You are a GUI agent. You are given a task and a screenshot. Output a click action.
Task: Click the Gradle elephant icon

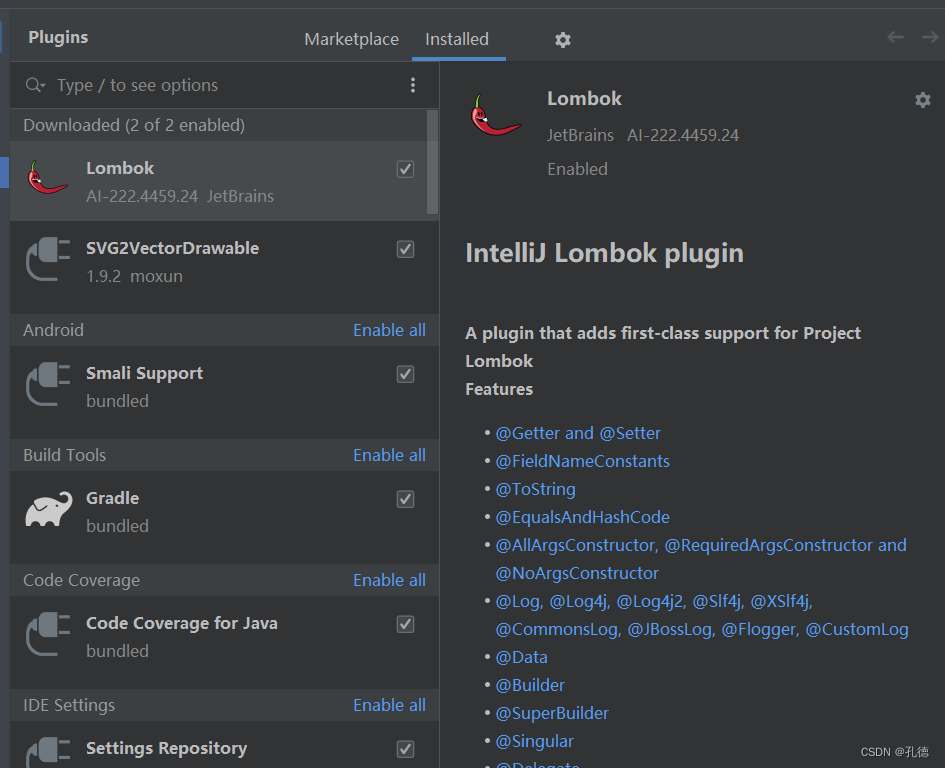click(x=48, y=509)
